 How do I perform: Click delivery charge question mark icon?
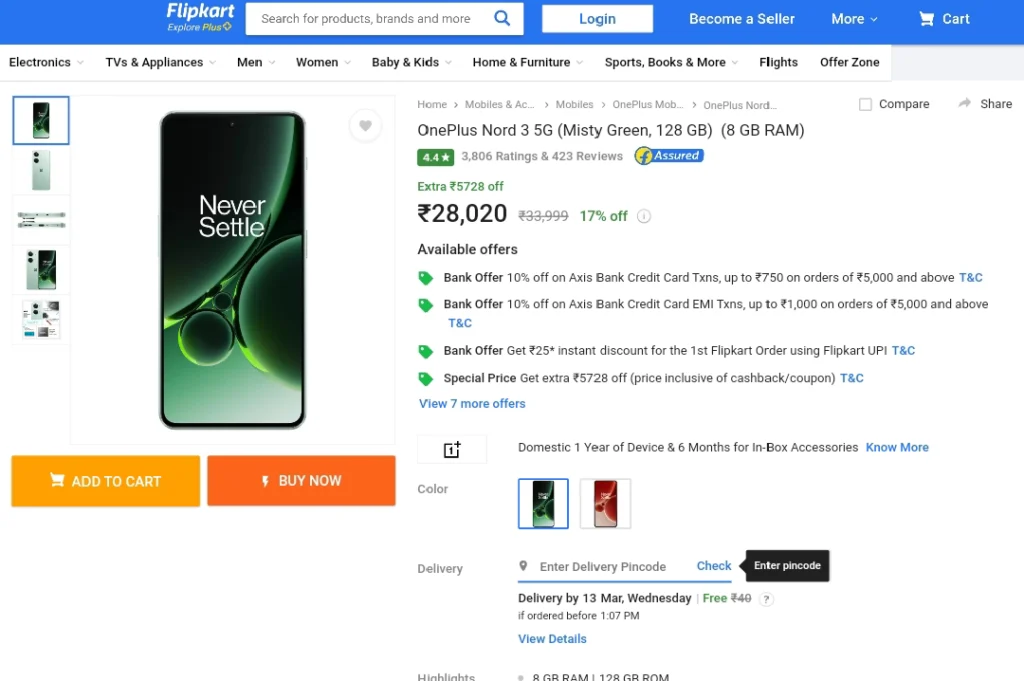click(767, 599)
